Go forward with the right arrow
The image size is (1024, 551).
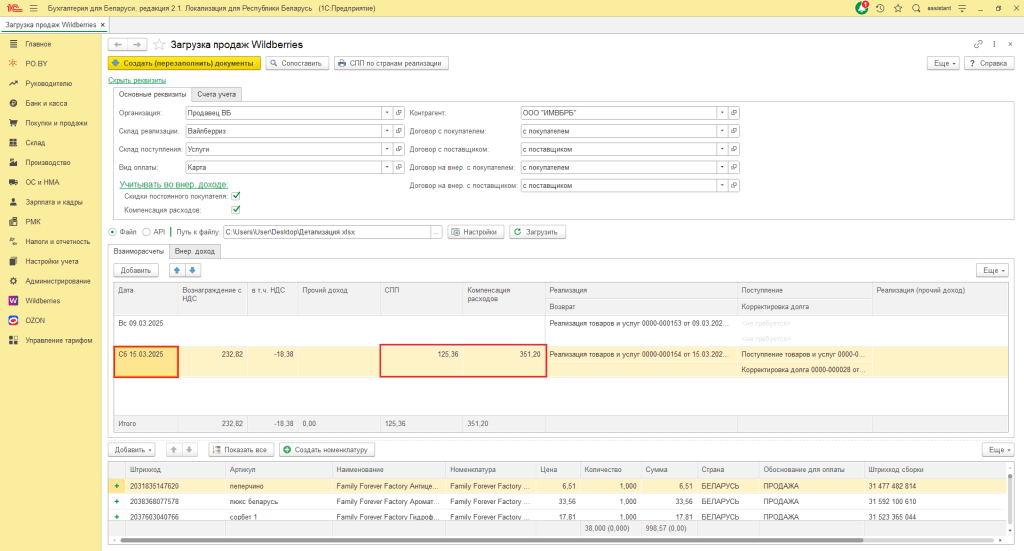tap(137, 44)
